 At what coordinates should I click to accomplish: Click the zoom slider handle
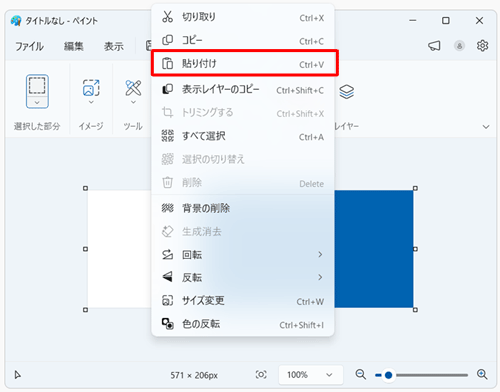(388, 375)
